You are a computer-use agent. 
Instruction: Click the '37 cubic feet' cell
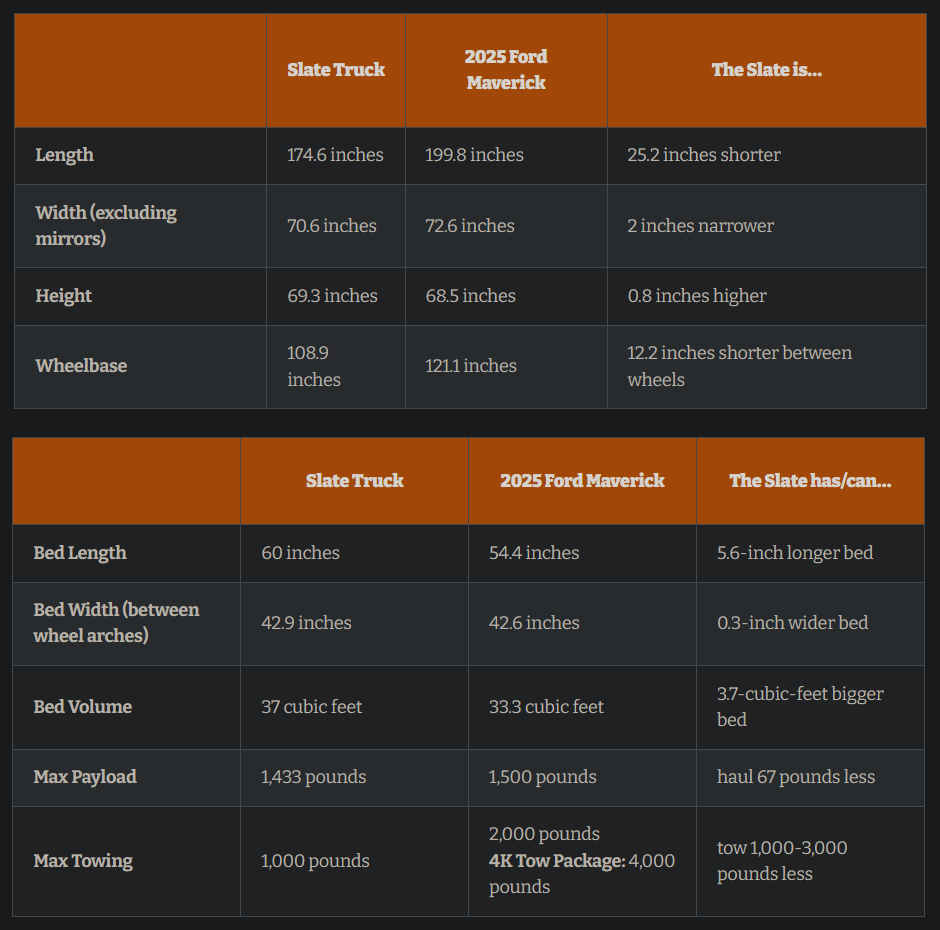click(x=311, y=706)
